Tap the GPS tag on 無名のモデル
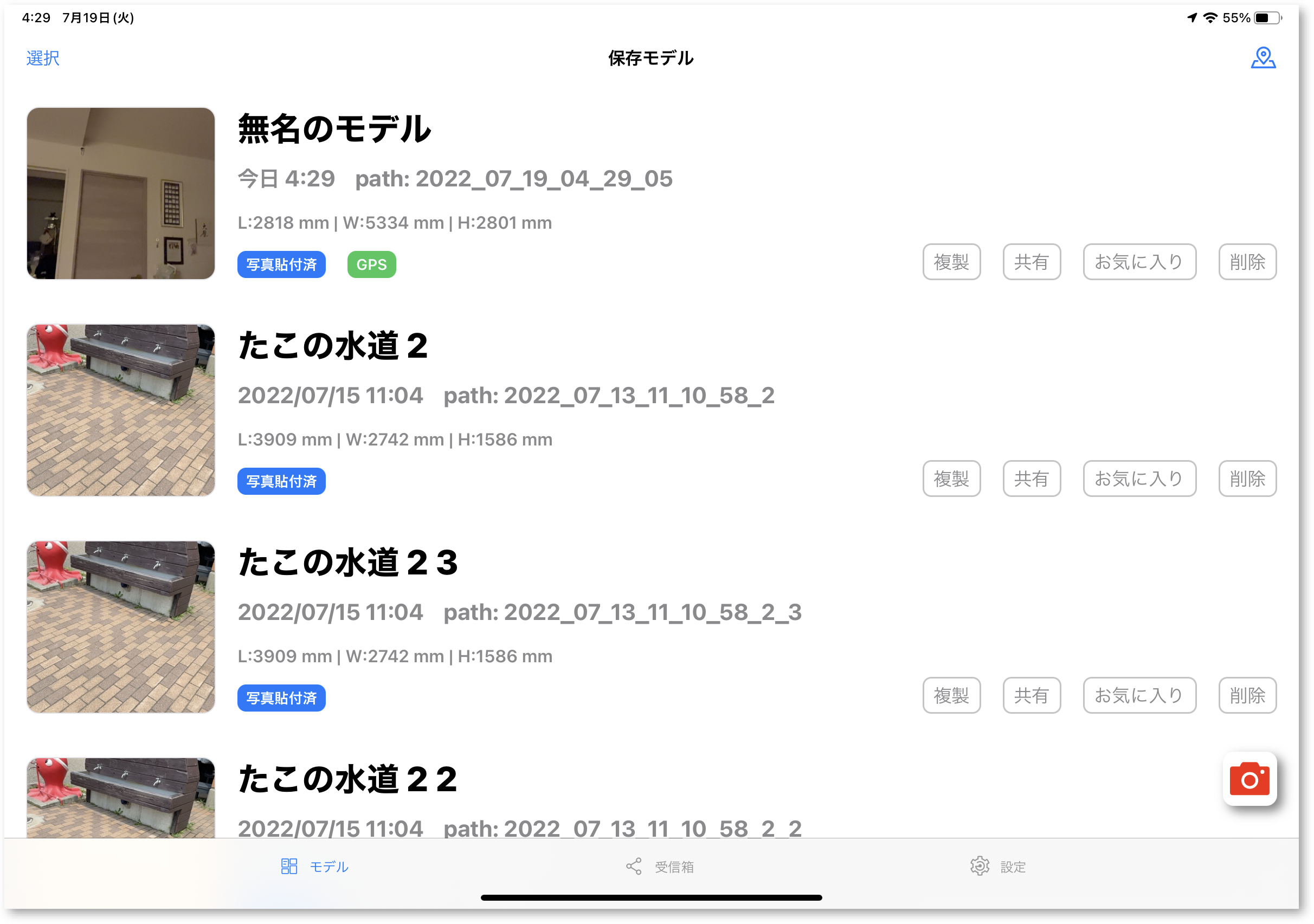This screenshot has width=1314, height=924. click(371, 264)
